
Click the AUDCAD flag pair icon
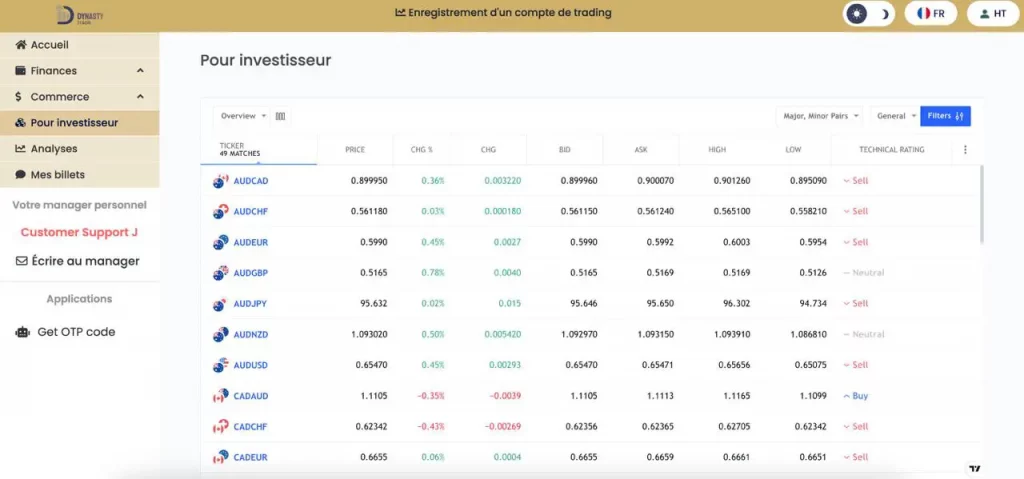pos(221,181)
